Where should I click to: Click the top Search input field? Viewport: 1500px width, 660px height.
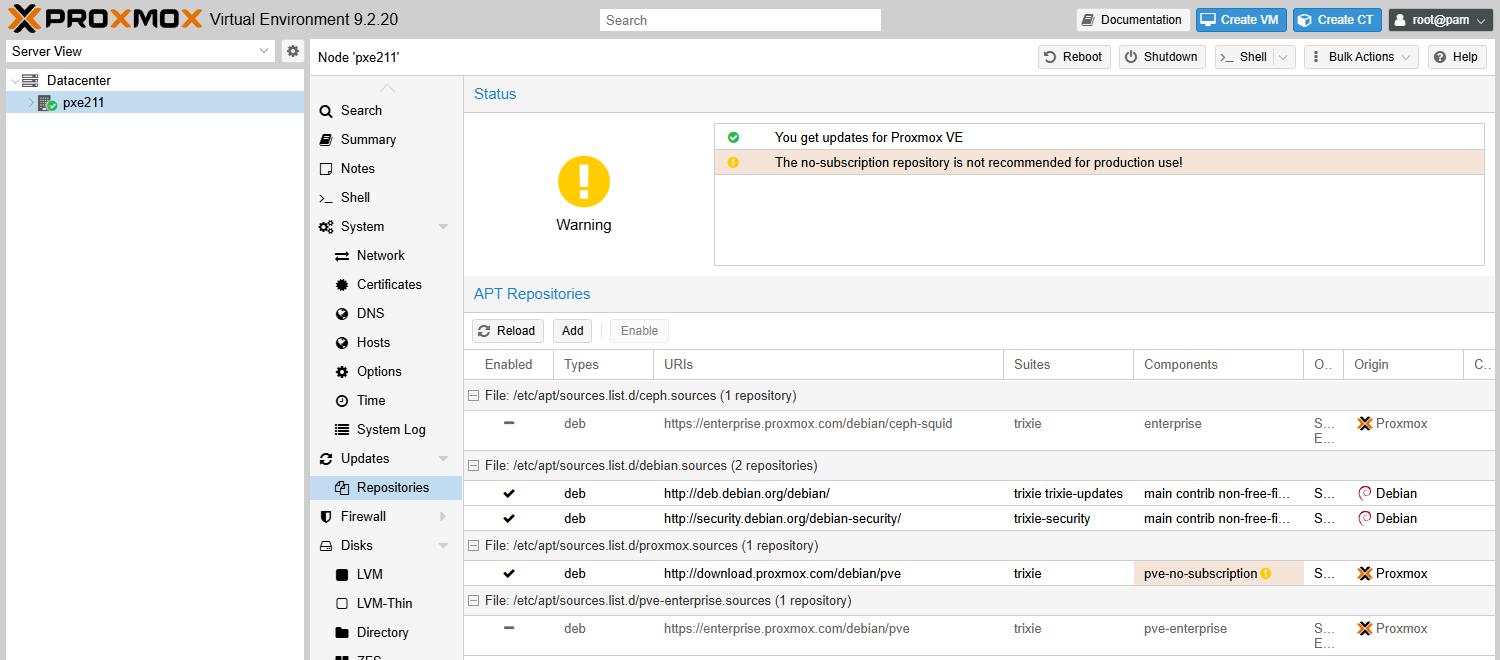click(740, 20)
